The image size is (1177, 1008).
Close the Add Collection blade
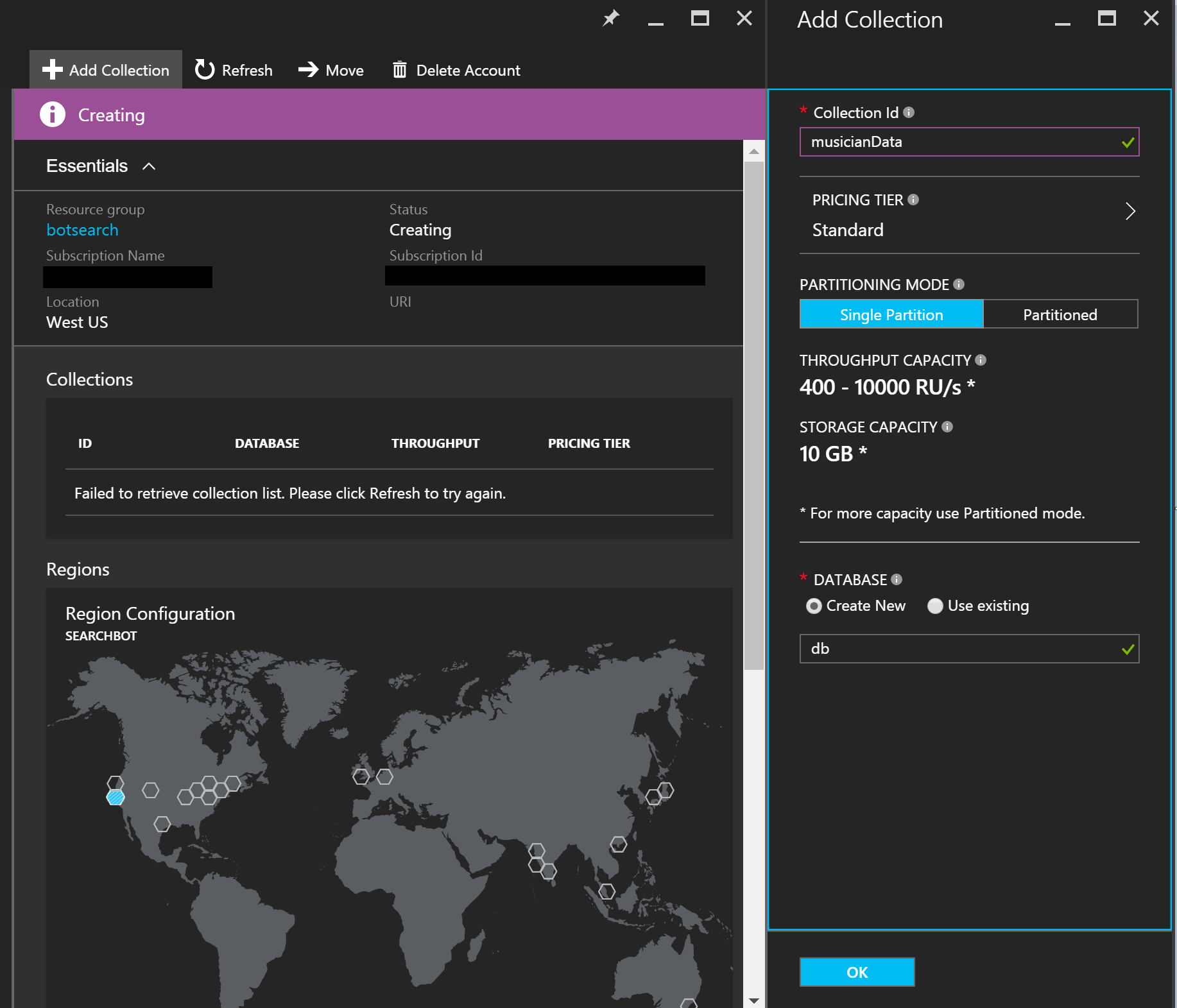coord(1151,18)
